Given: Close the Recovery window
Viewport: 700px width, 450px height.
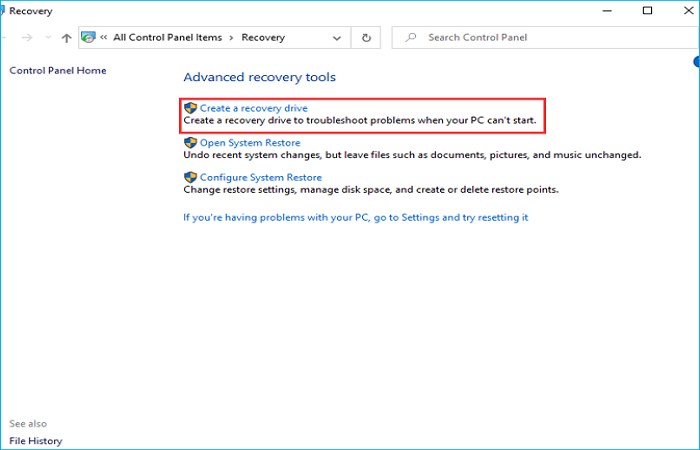Looking at the screenshot, I should tap(689, 11).
